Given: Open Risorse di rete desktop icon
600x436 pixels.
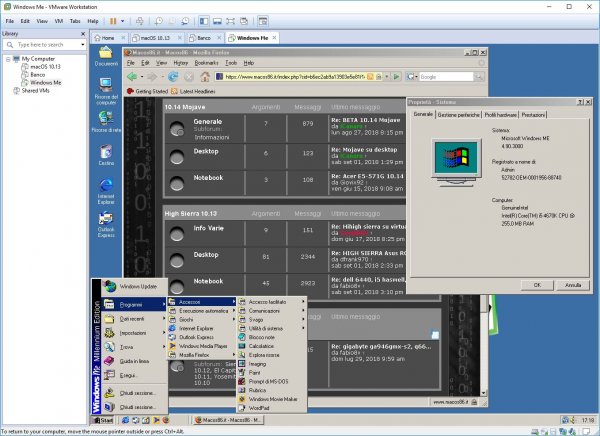Looking at the screenshot, I should [x=106, y=122].
